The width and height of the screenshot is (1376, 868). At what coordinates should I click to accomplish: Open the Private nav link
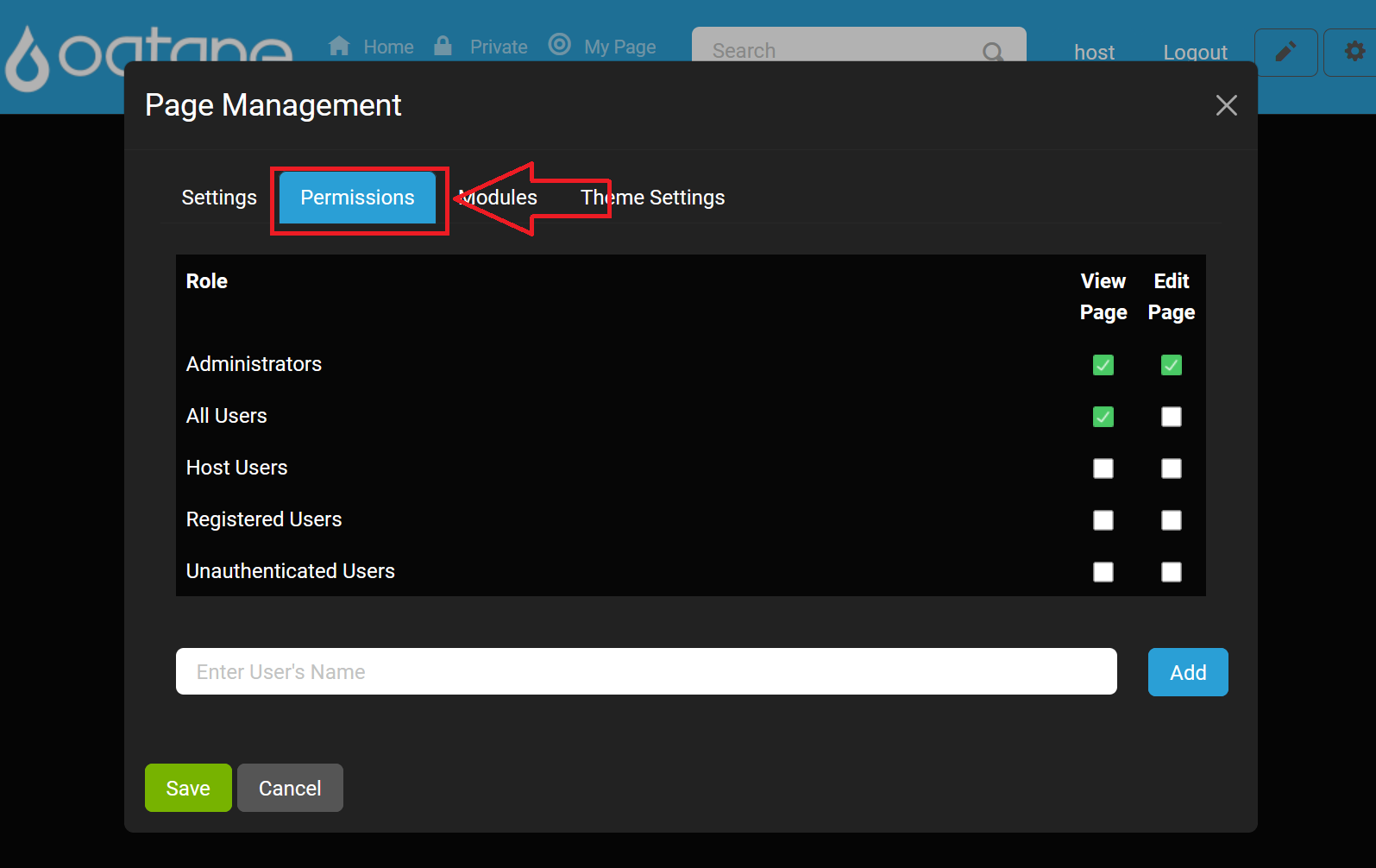(x=499, y=47)
